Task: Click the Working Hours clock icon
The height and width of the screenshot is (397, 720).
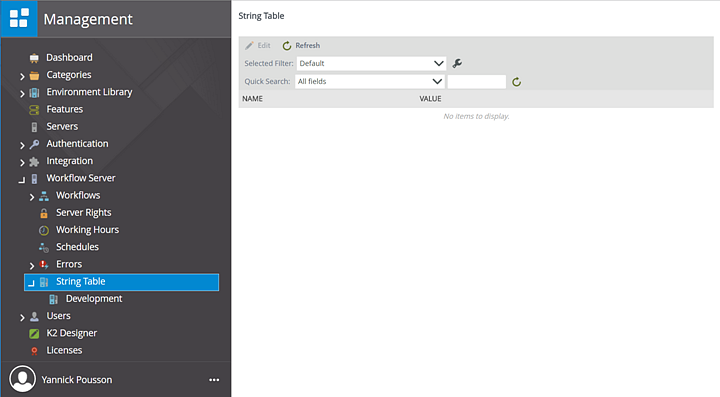Action: 44,230
